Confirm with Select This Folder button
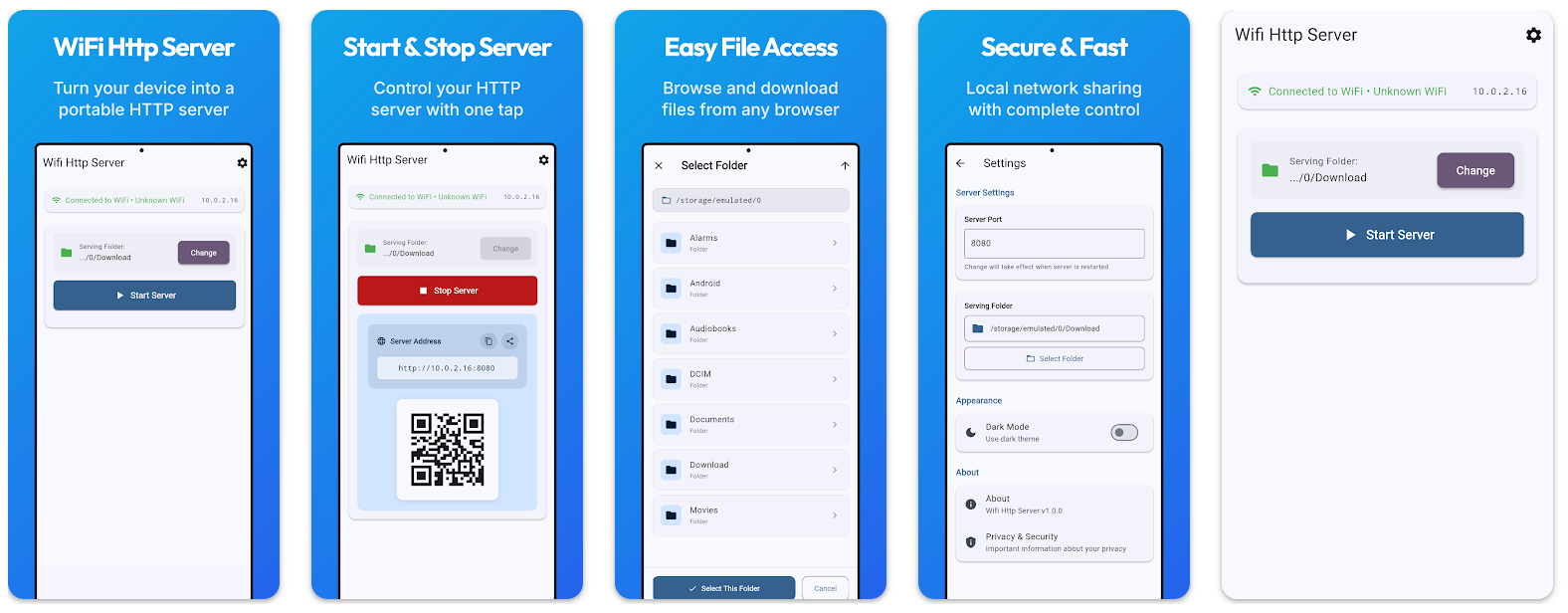The width and height of the screenshot is (1568, 613). 723,588
